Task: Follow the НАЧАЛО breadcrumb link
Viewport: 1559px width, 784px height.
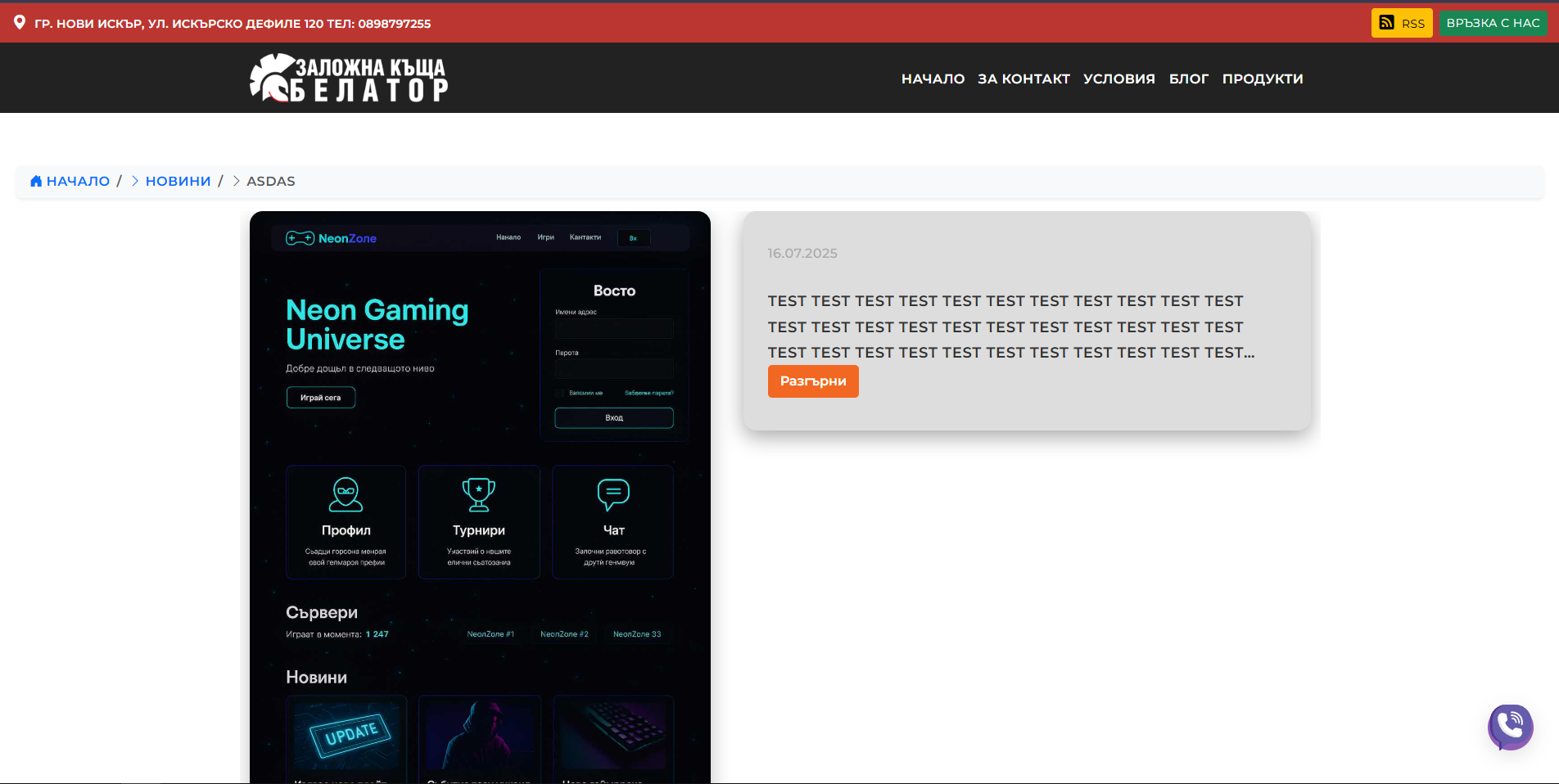Action: point(78,181)
